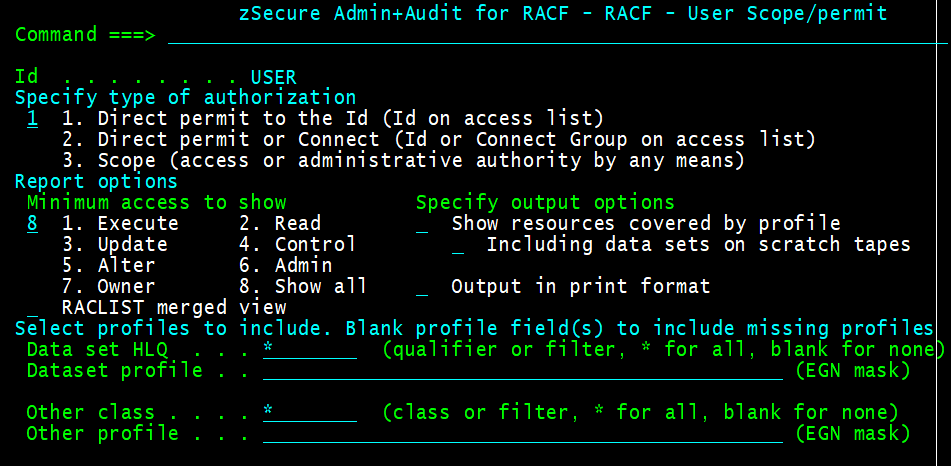The image size is (951, 466).
Task: Toggle Including data sets on scratch tapes
Action: point(458,245)
